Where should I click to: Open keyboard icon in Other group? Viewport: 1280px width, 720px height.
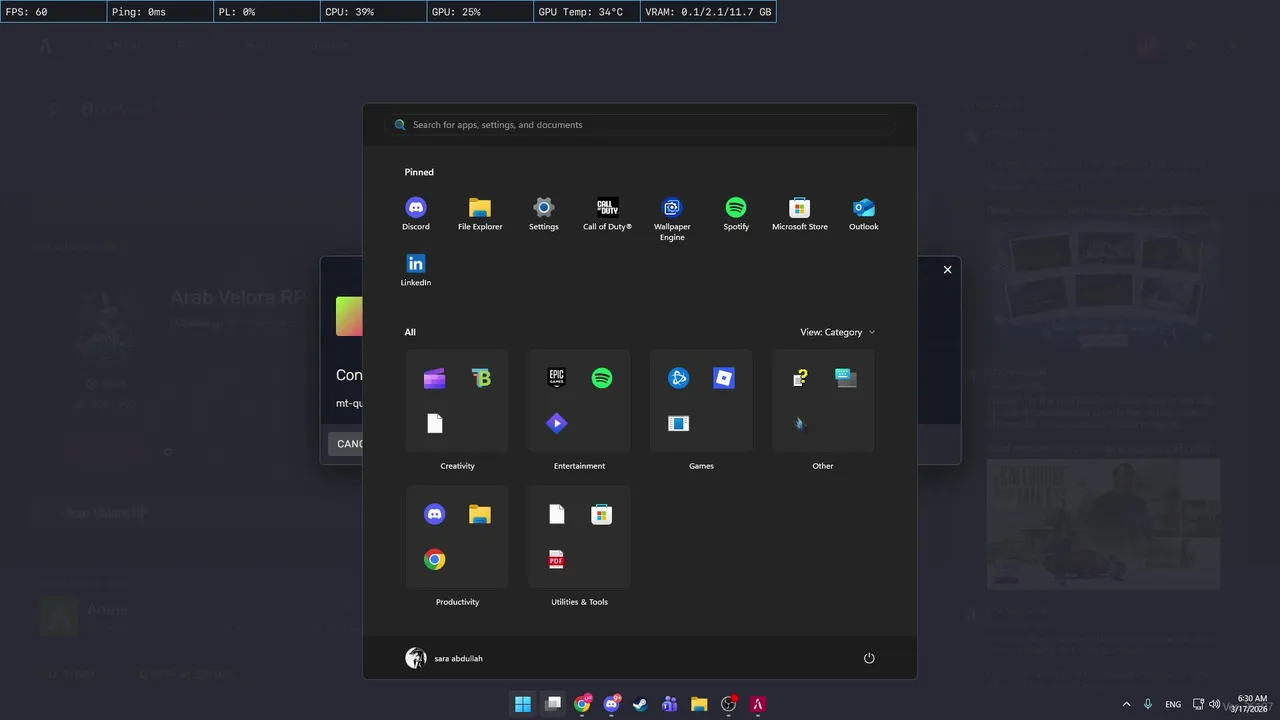click(x=846, y=378)
